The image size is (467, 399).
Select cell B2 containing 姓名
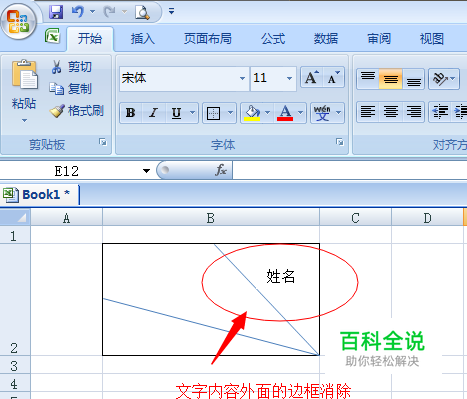pos(211,299)
